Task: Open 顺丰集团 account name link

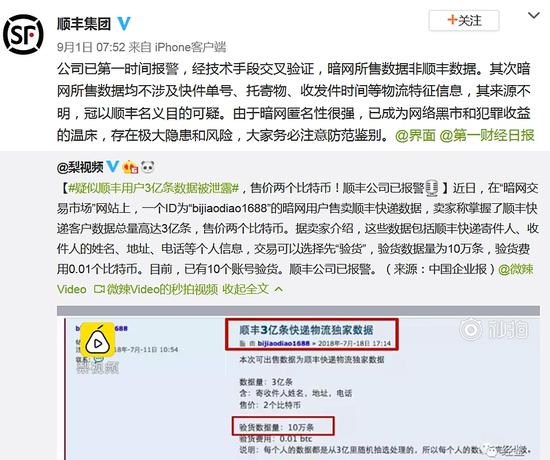Action: point(84,24)
